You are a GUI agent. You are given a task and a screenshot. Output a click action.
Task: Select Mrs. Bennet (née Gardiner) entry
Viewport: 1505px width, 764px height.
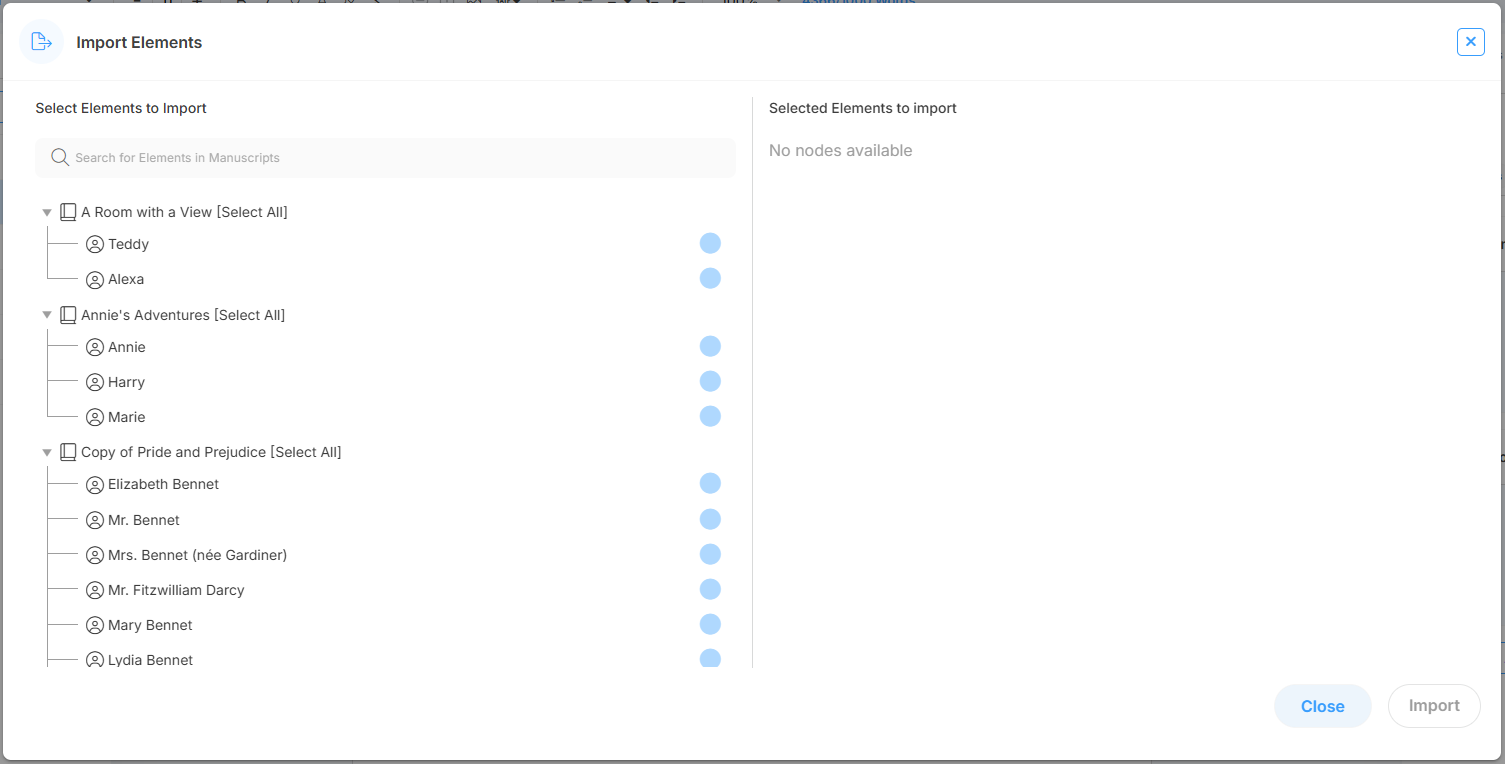197,555
